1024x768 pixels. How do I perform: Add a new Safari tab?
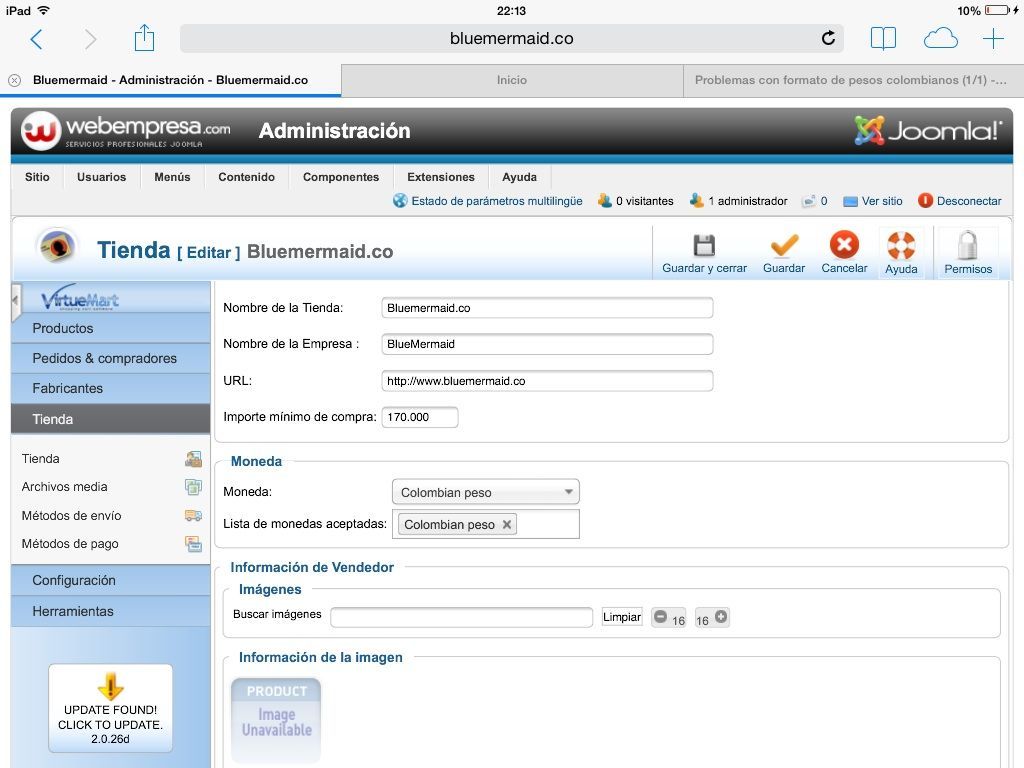tap(993, 39)
